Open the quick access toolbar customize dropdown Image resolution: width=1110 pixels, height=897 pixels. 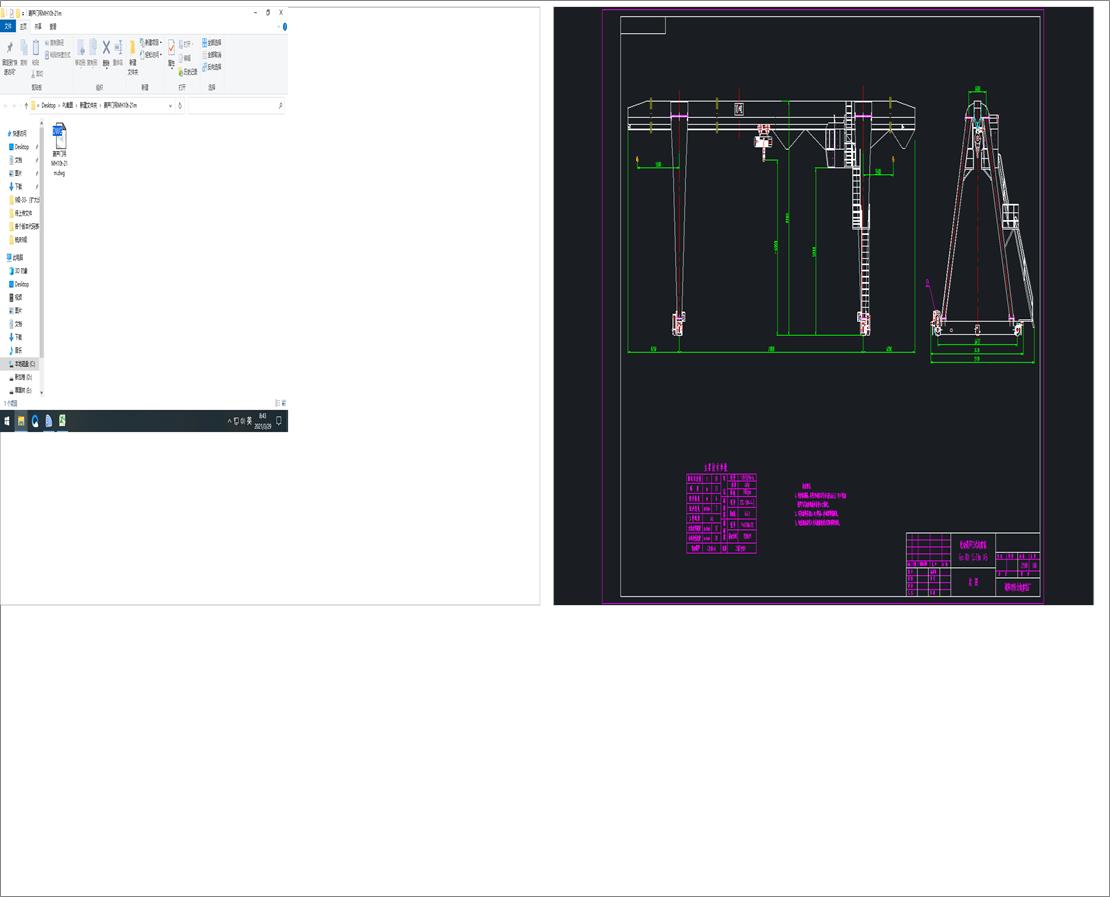click(23, 13)
